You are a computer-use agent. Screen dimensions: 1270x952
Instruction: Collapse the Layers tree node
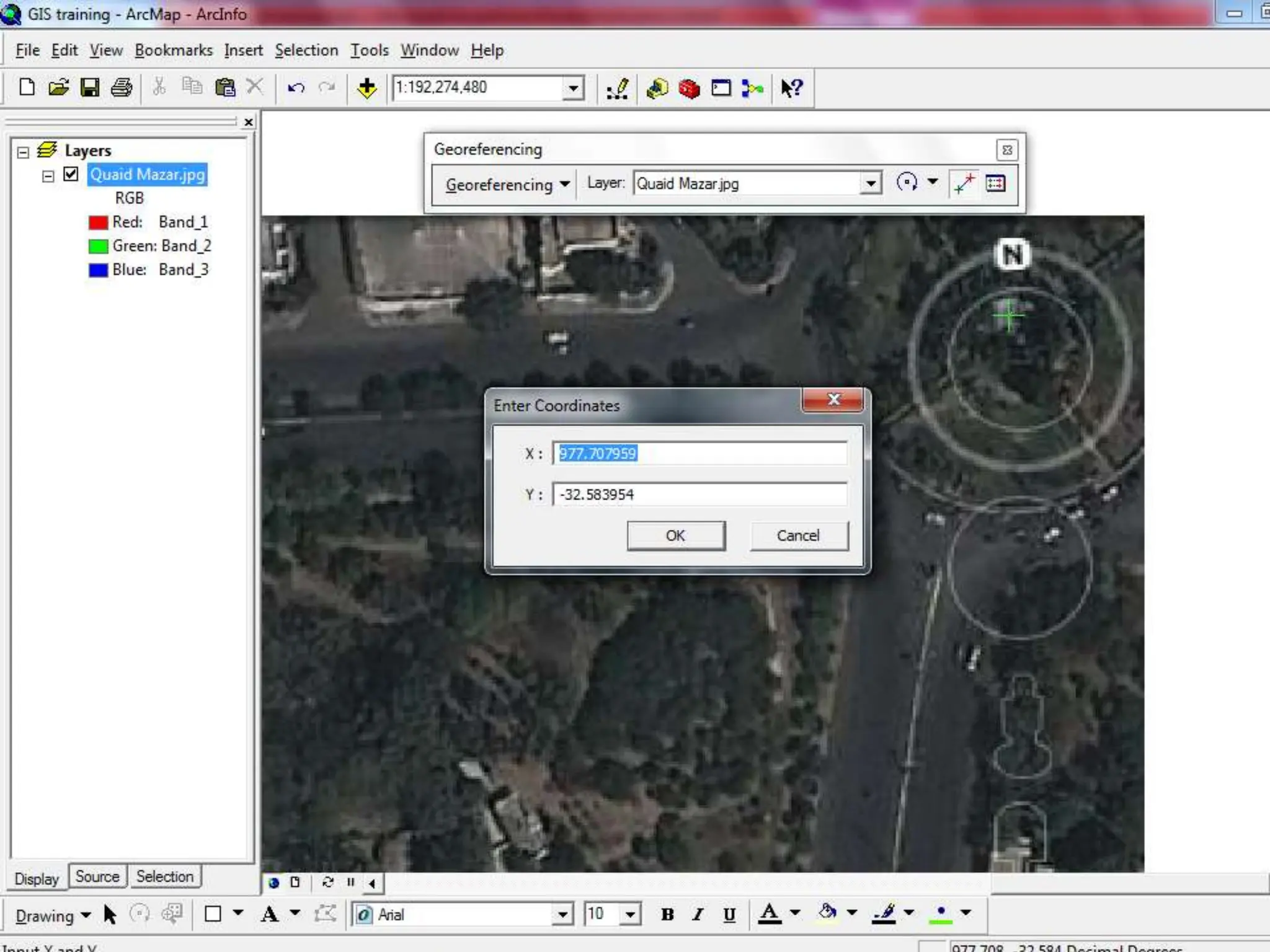pyautogui.click(x=24, y=152)
